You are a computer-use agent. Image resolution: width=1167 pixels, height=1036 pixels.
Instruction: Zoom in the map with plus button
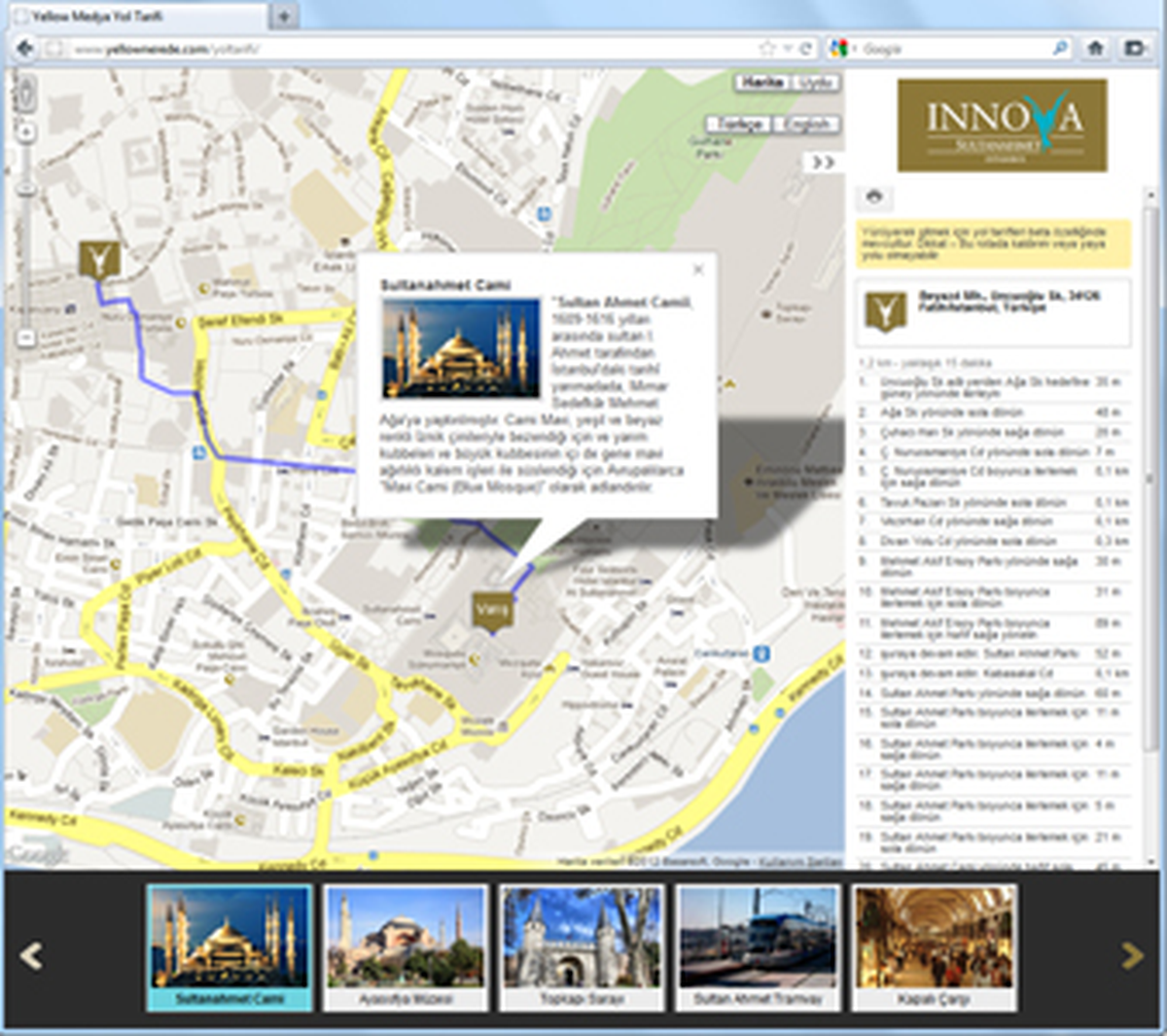point(27,131)
